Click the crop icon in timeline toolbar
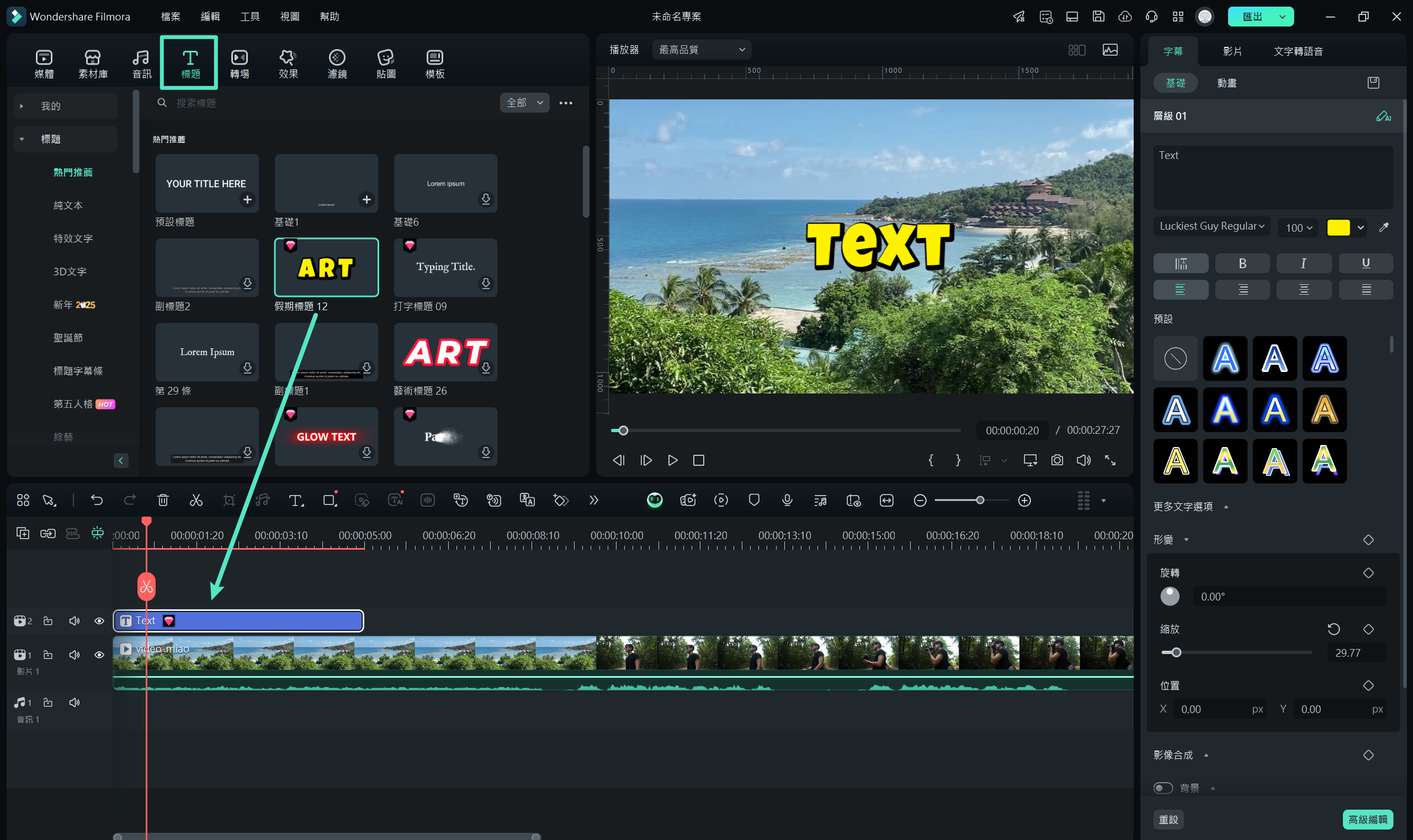The image size is (1413, 840). [229, 500]
